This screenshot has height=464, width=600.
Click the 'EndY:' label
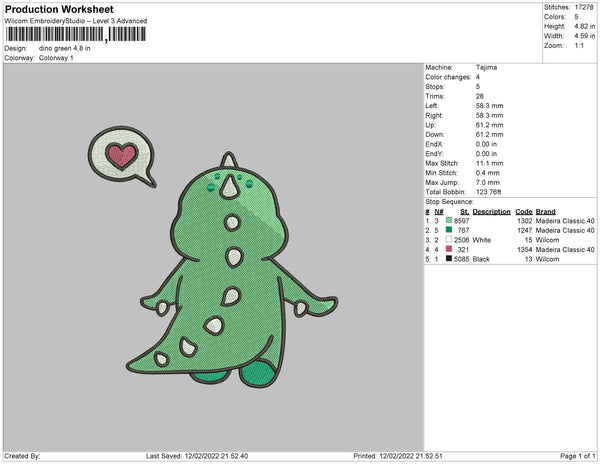[434, 154]
